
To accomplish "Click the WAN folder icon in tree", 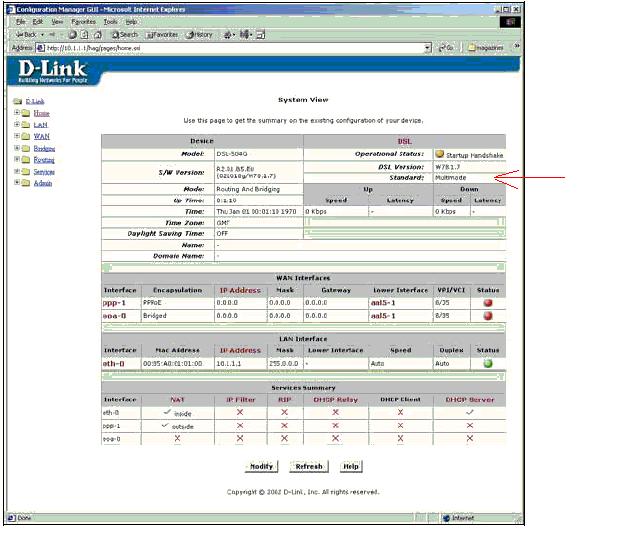I will [x=26, y=137].
